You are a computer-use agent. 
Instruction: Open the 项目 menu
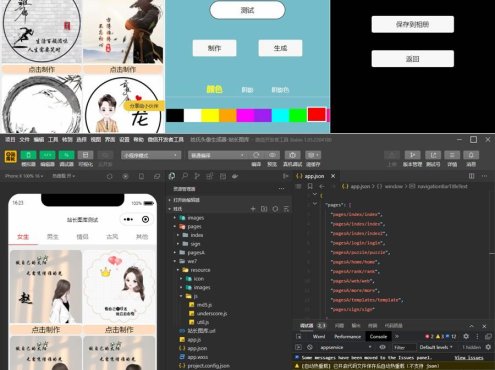[10, 140]
